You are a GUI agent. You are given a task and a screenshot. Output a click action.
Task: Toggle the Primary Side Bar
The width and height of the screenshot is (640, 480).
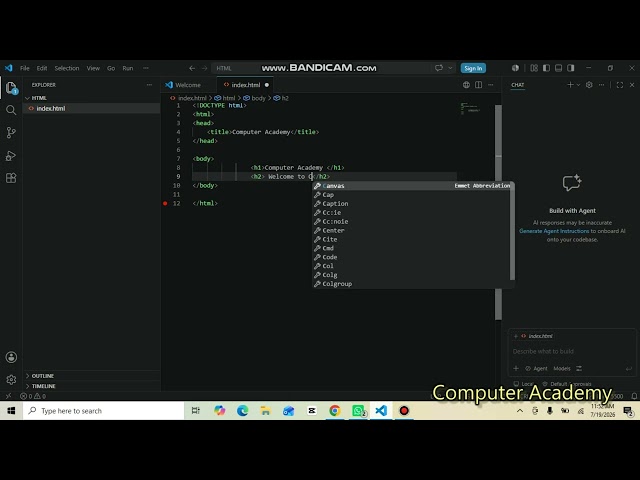(x=546, y=68)
